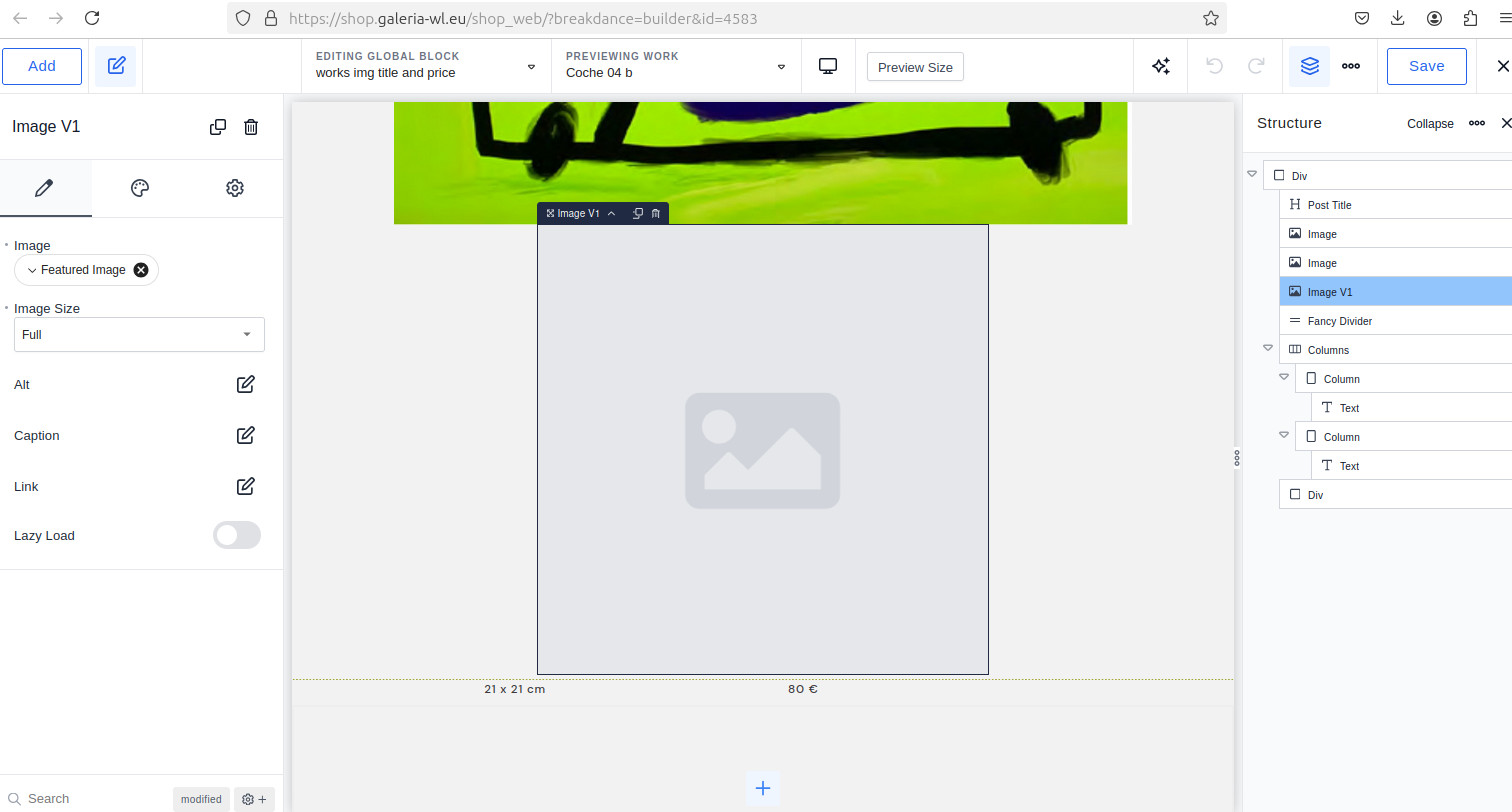Open the Firefox account icon
The width and height of the screenshot is (1512, 812).
[1435, 18]
